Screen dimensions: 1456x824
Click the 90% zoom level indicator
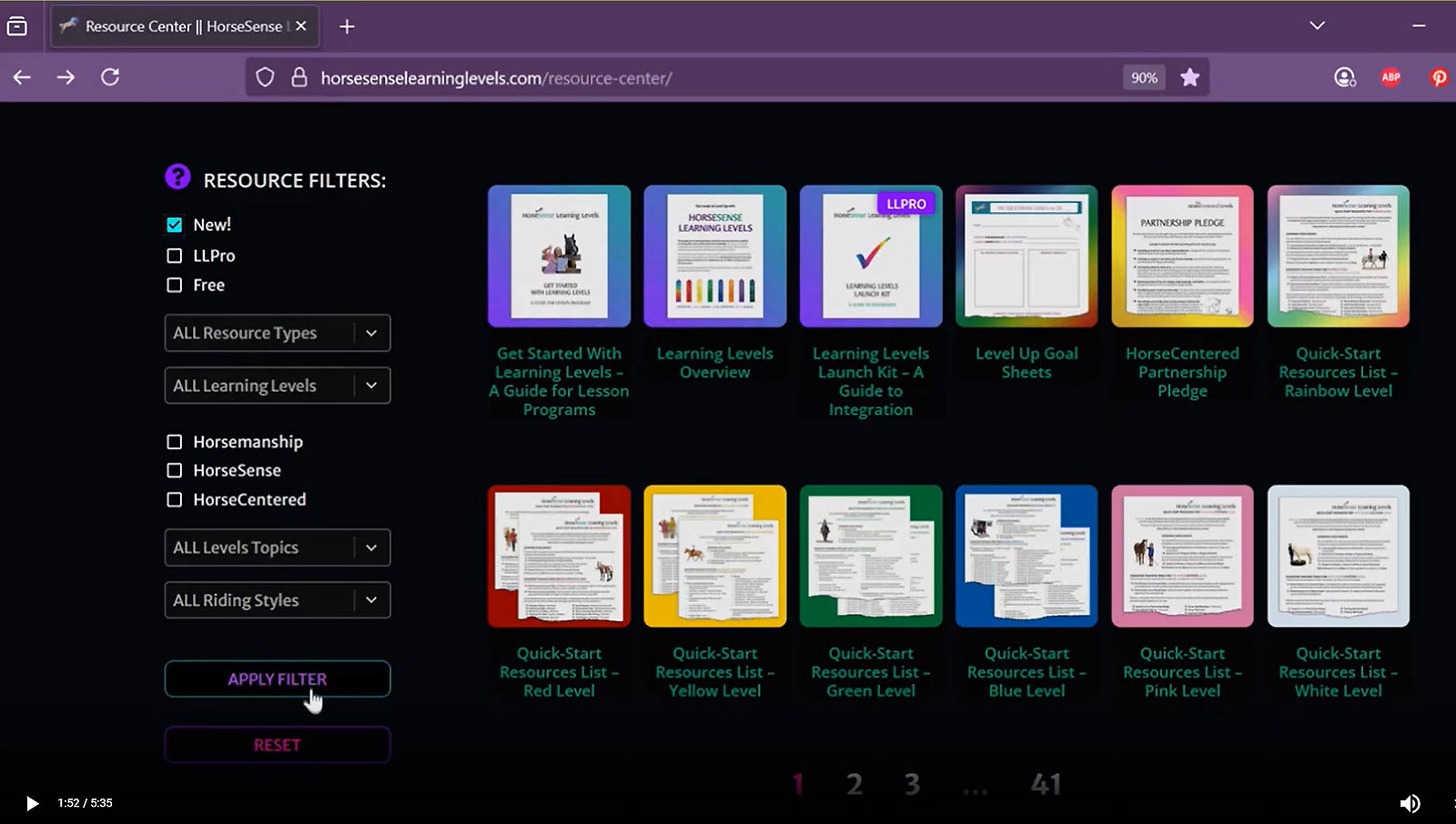pyautogui.click(x=1144, y=77)
